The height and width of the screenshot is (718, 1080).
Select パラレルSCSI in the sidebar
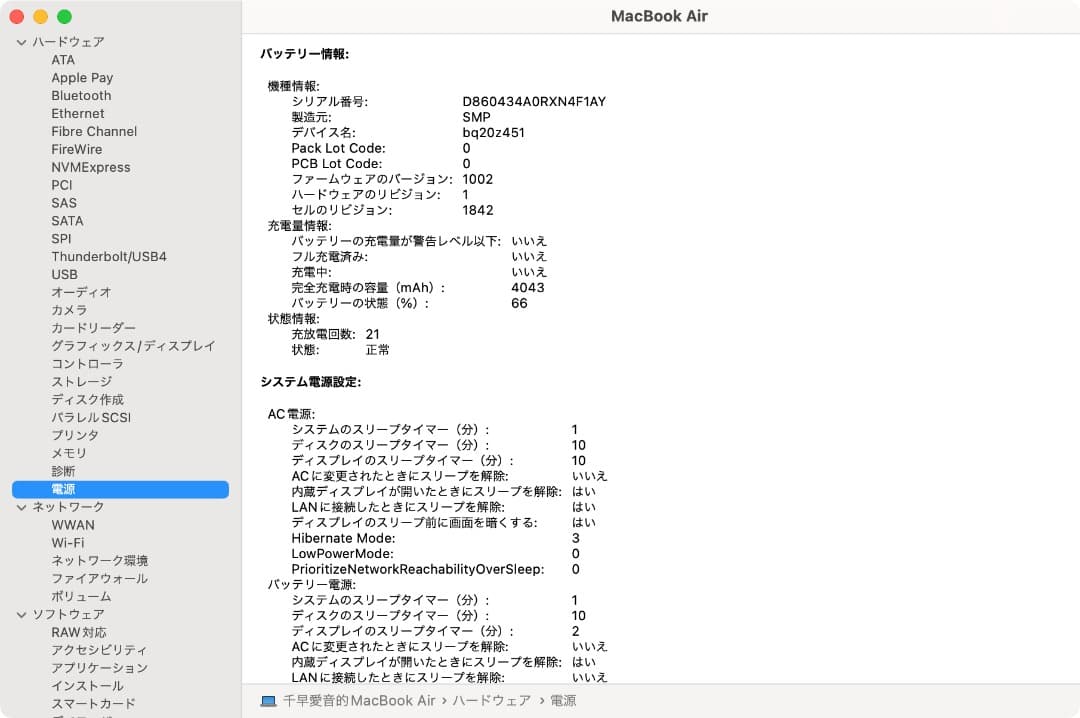click(91, 418)
